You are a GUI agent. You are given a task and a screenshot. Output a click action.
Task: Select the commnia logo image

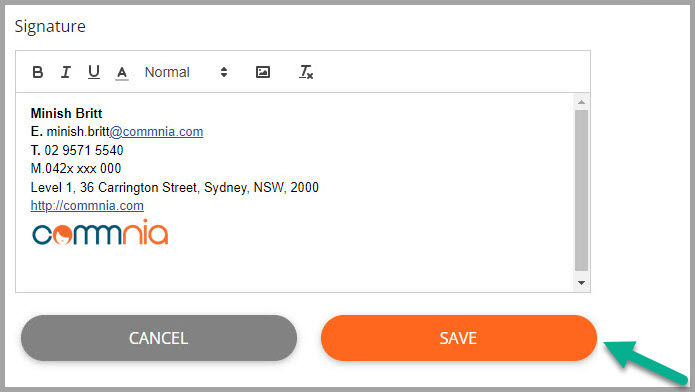[100, 232]
